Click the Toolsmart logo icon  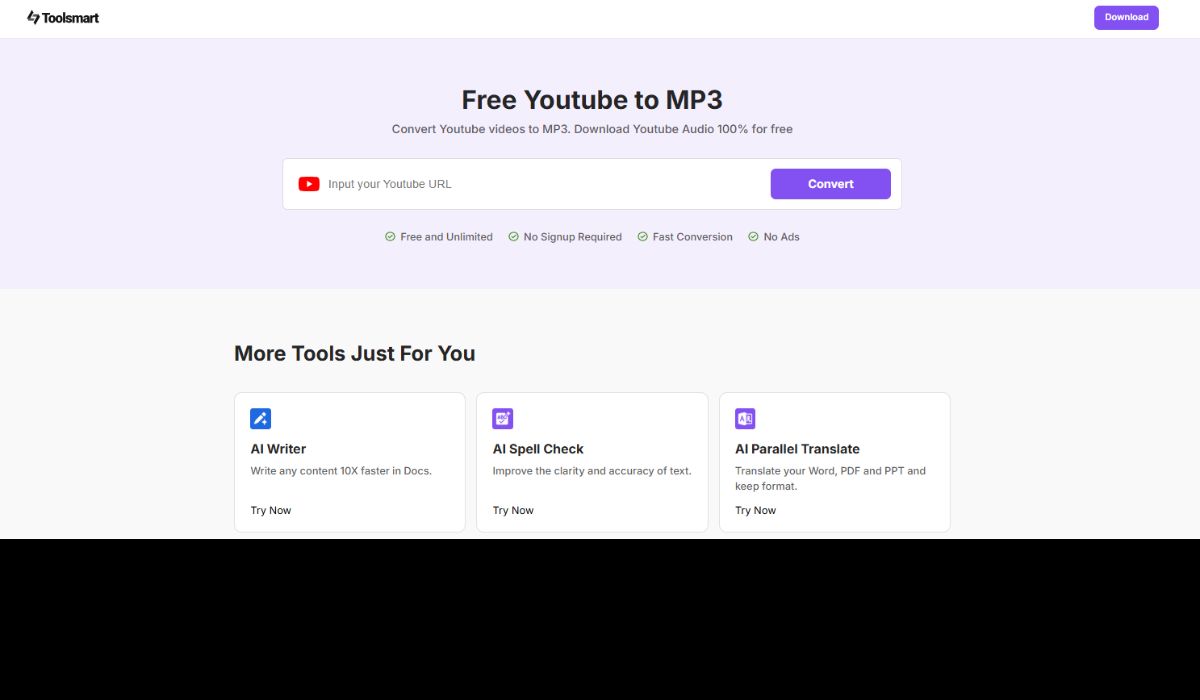point(33,17)
